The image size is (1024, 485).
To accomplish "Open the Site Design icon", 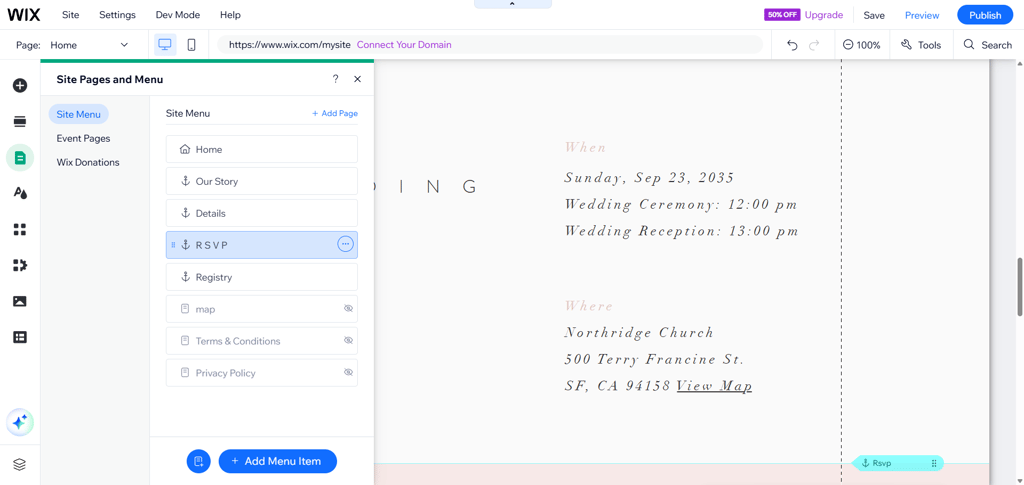I will [x=20, y=193].
